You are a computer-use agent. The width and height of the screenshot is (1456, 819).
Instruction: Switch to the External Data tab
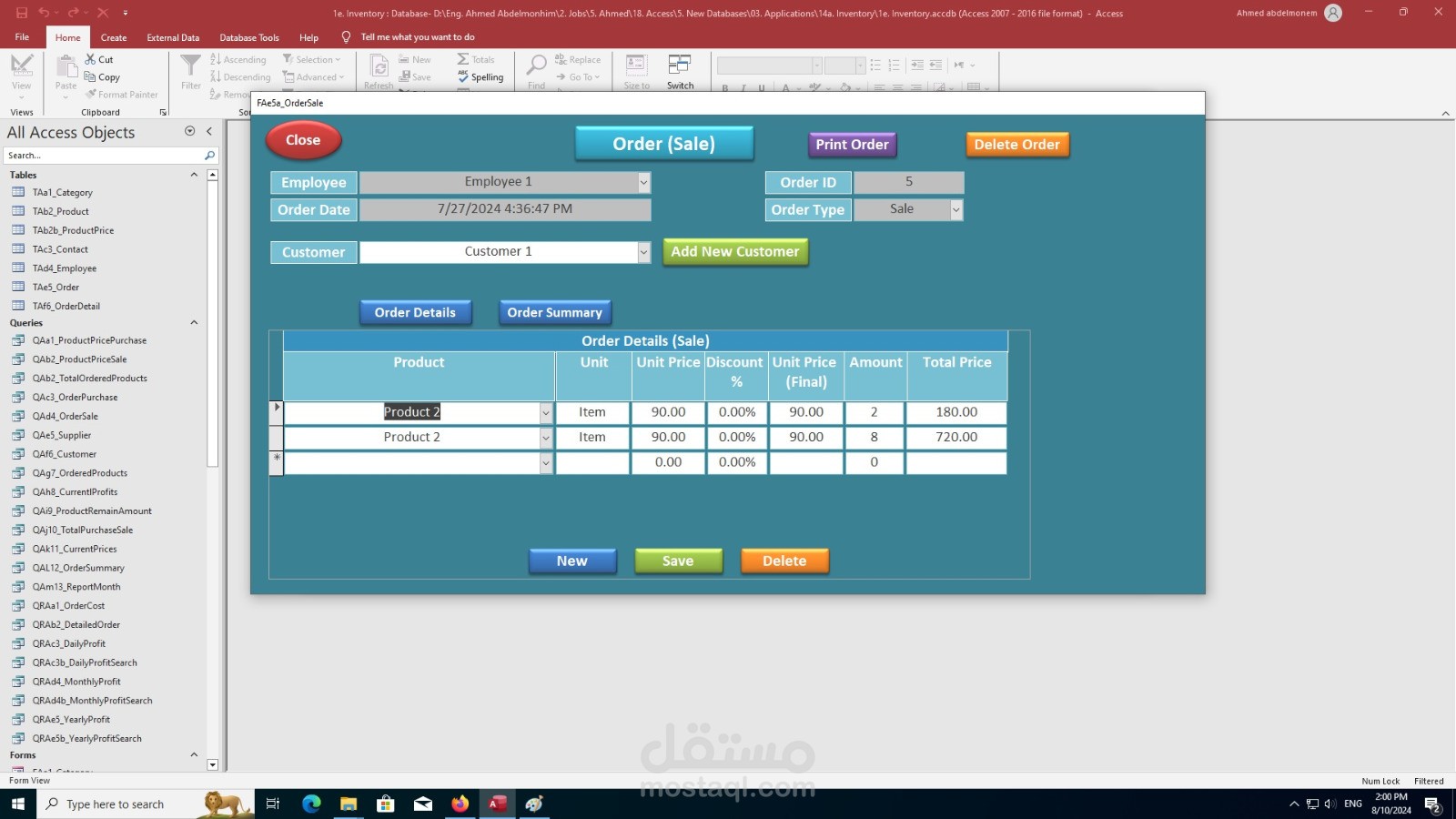click(x=173, y=37)
